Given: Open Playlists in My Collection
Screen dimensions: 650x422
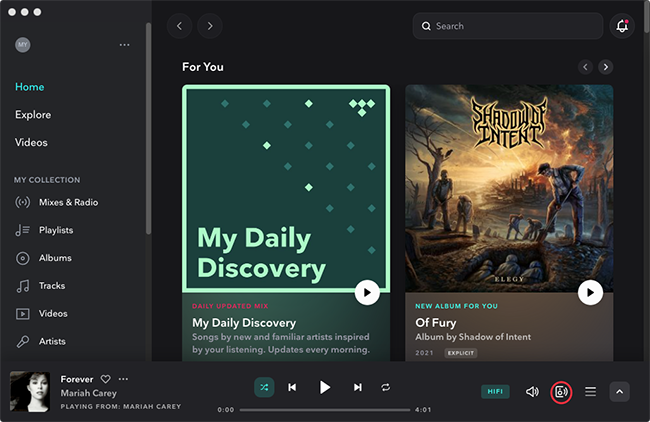Looking at the screenshot, I should [x=56, y=230].
